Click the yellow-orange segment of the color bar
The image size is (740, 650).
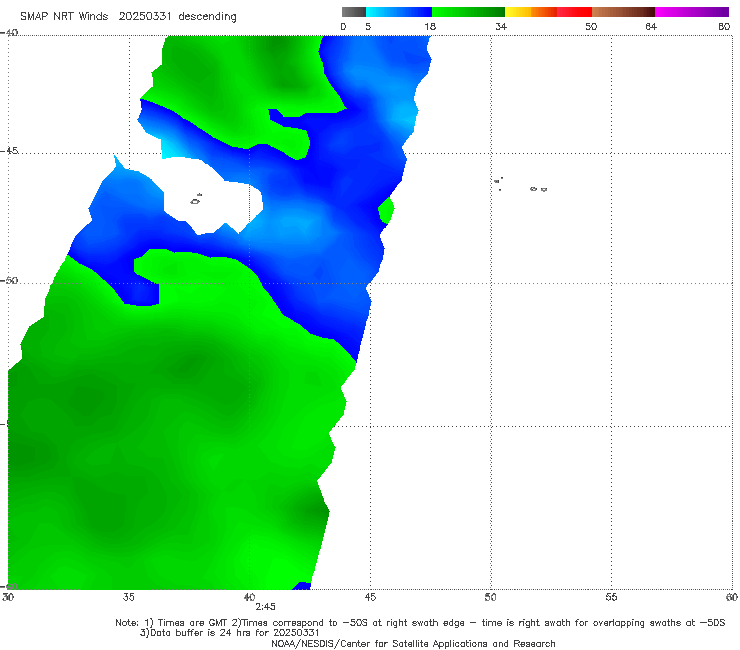pyautogui.click(x=531, y=12)
